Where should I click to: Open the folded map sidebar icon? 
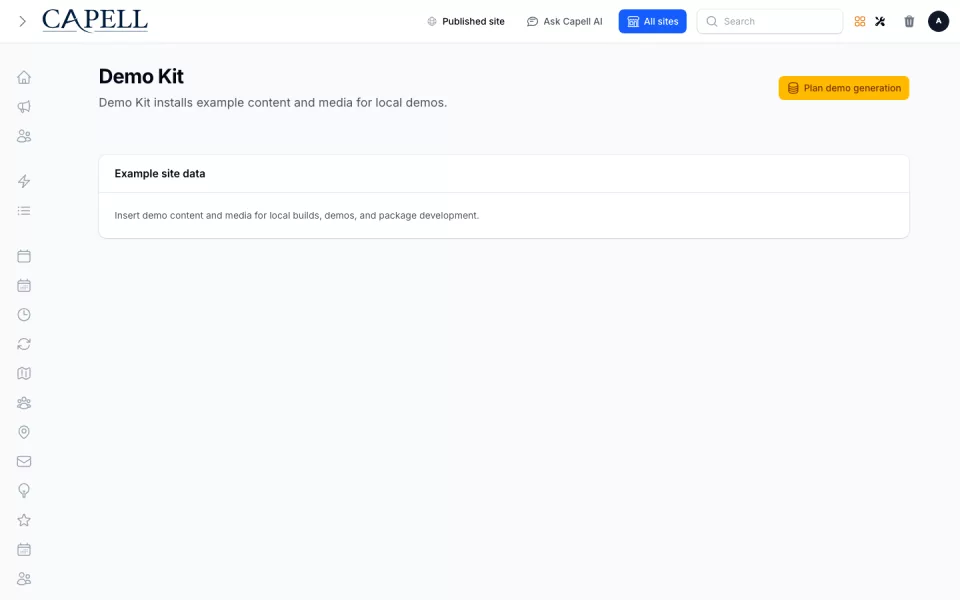point(24,373)
